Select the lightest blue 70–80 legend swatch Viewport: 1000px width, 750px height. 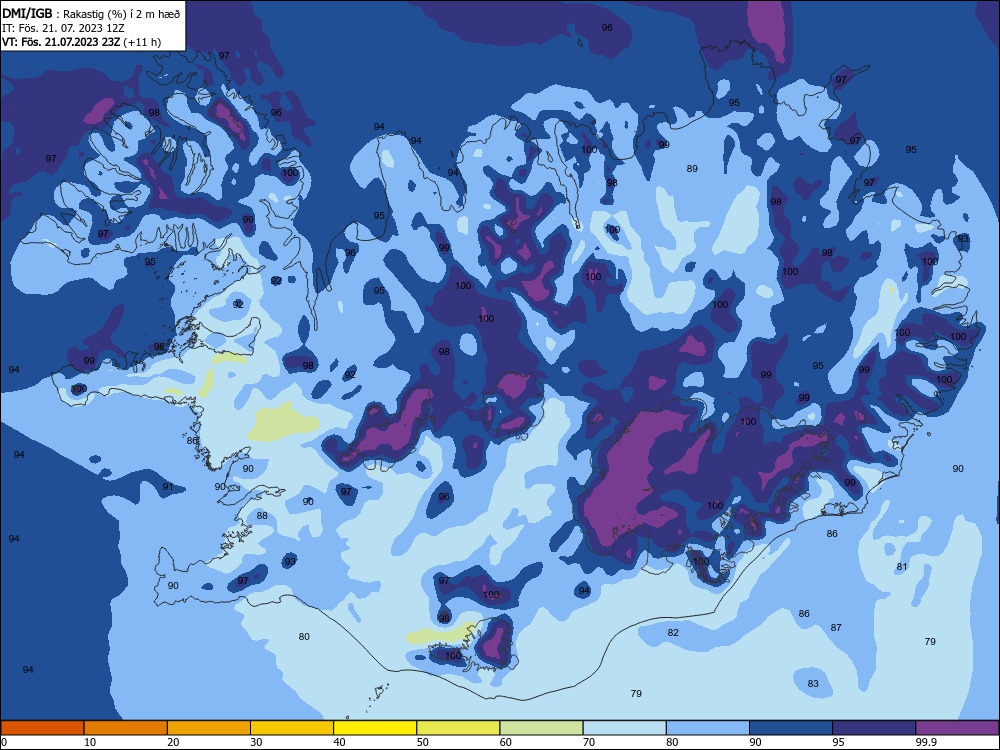[625, 728]
